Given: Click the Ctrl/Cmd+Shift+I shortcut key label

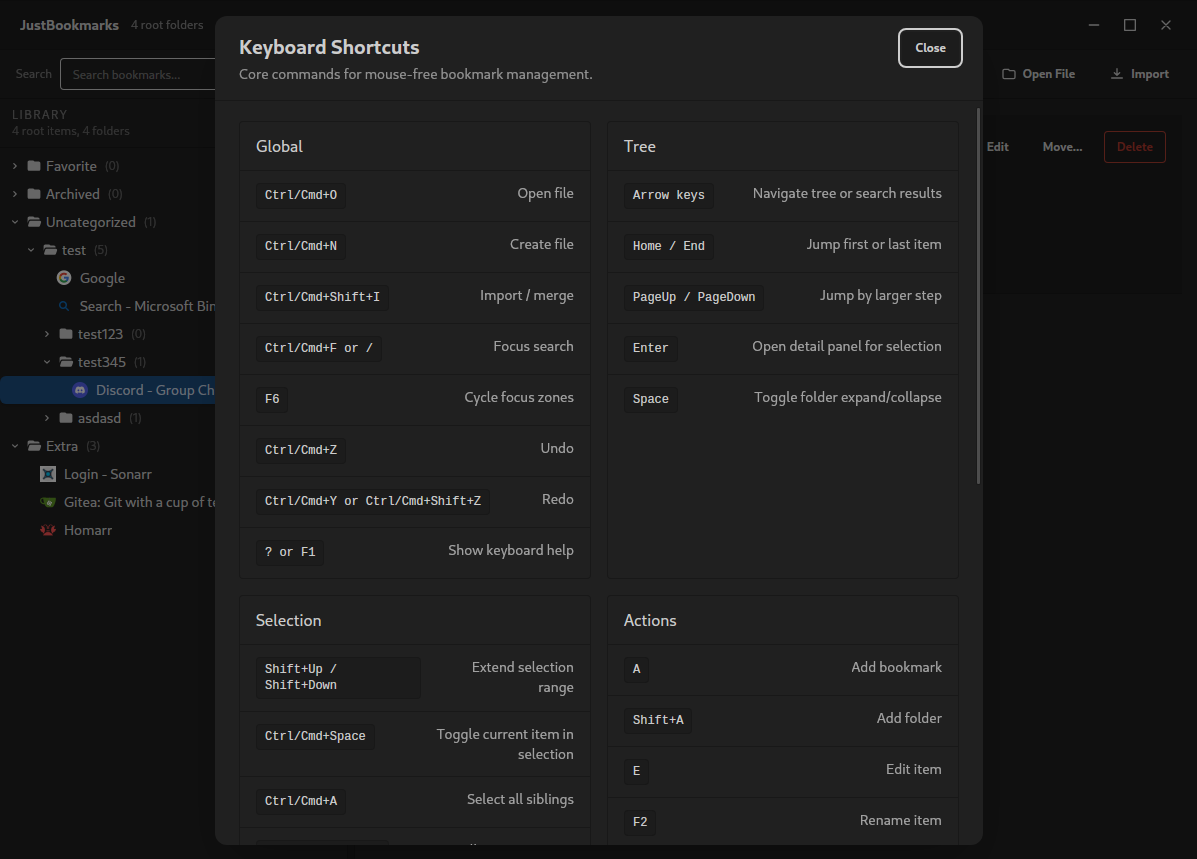Looking at the screenshot, I should tap(322, 297).
